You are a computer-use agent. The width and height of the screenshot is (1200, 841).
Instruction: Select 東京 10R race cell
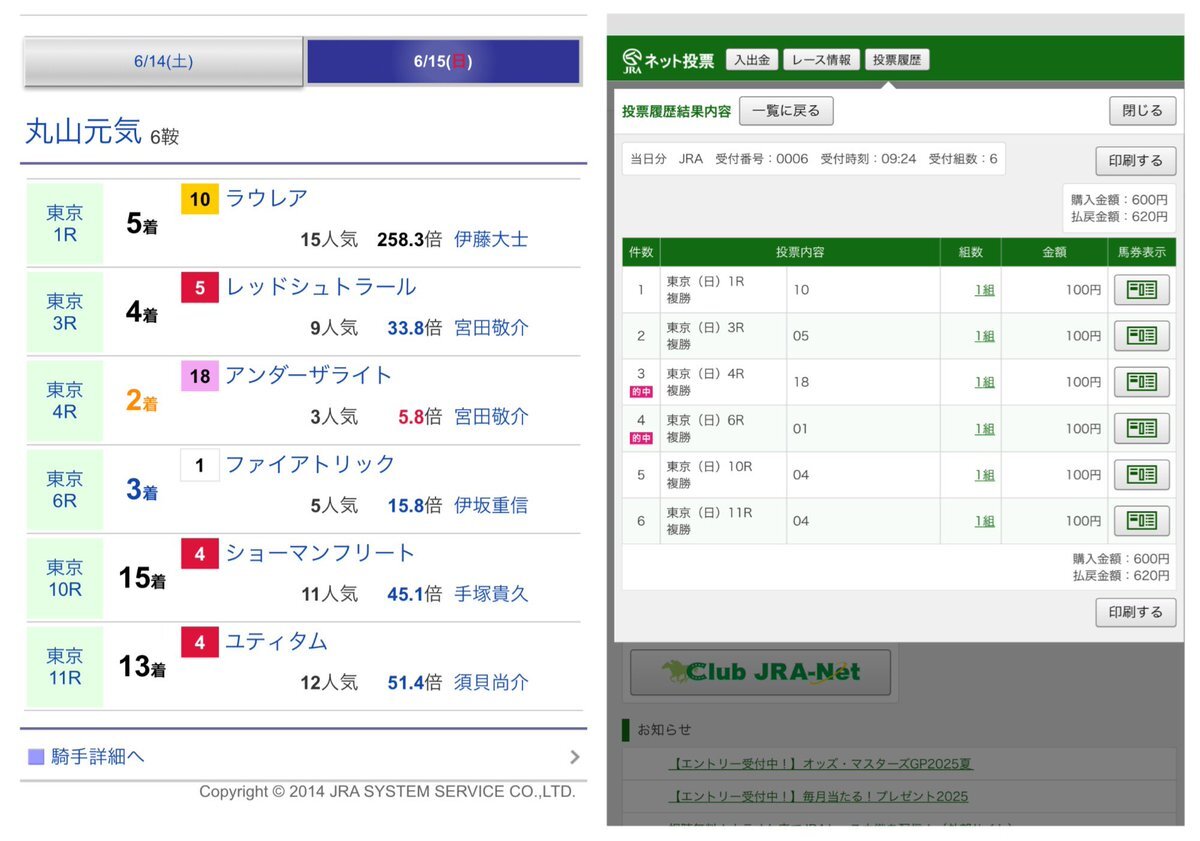pyautogui.click(x=65, y=578)
